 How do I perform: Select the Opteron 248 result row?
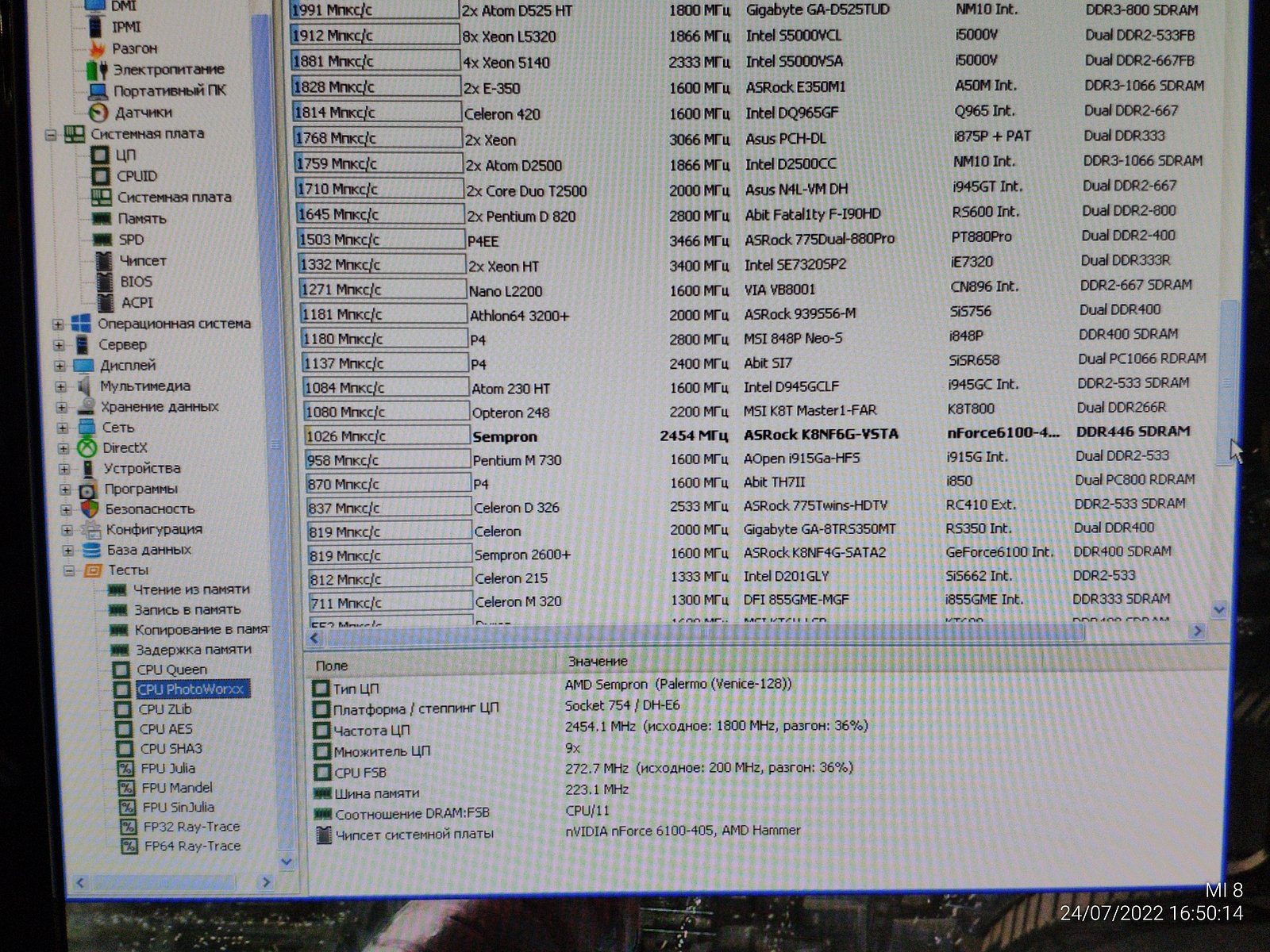(748, 412)
